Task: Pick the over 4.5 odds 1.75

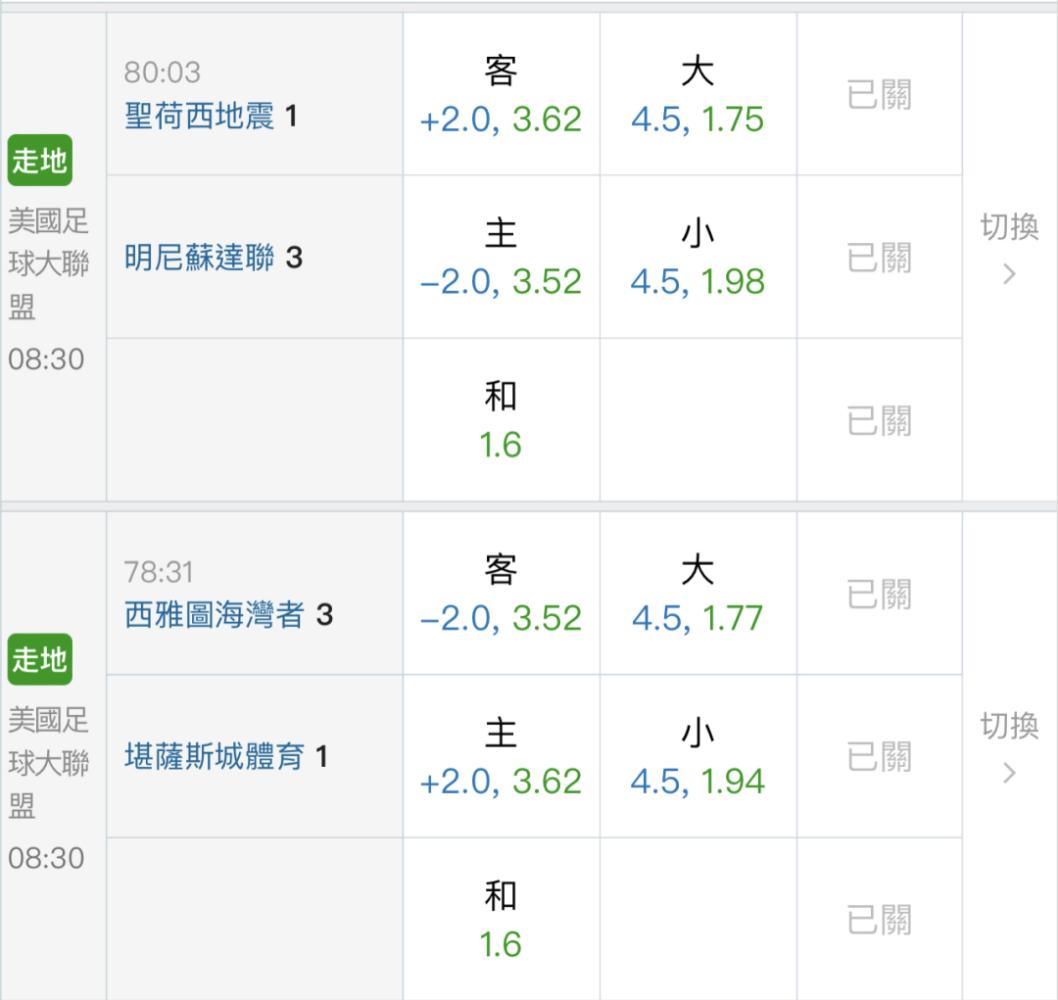Action: (x=698, y=94)
